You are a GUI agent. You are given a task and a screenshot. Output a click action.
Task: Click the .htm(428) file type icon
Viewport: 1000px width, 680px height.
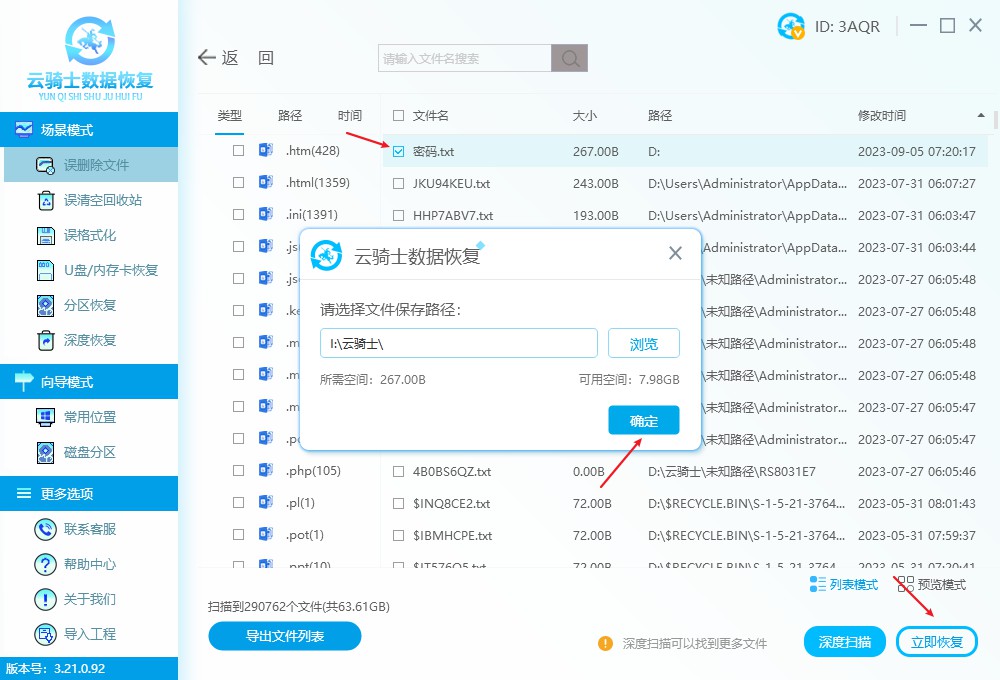click(x=266, y=151)
